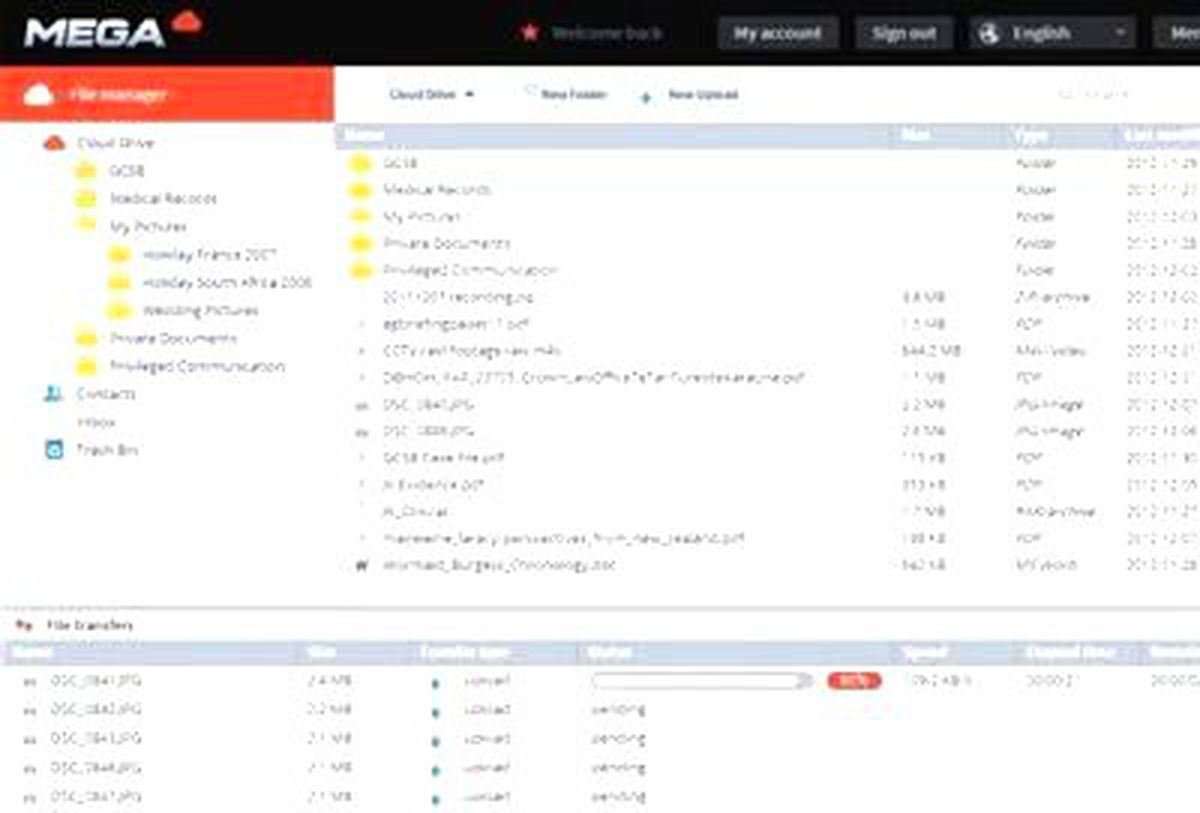Click Privileged Communication folder icon in sidebar tree
Image resolution: width=1200 pixels, height=813 pixels.
[x=86, y=366]
